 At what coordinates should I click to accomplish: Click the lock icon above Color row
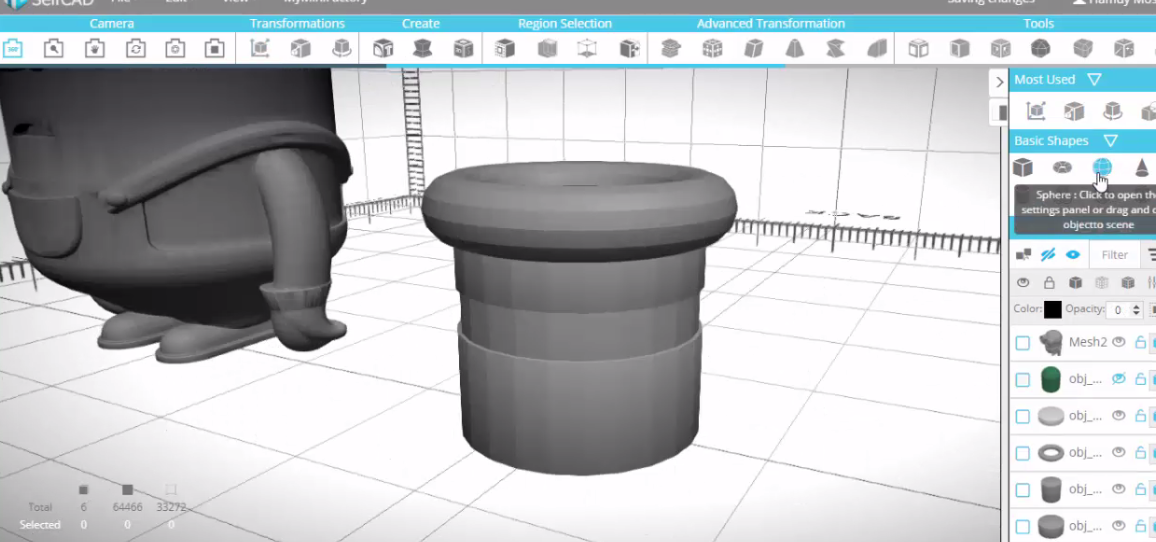[x=1049, y=282]
